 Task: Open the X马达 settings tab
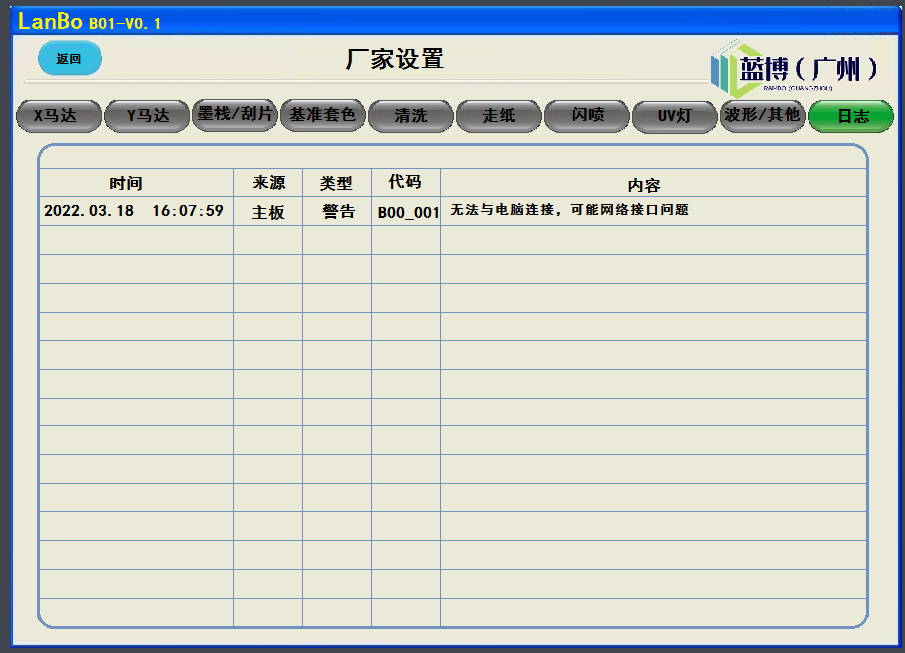pos(59,116)
